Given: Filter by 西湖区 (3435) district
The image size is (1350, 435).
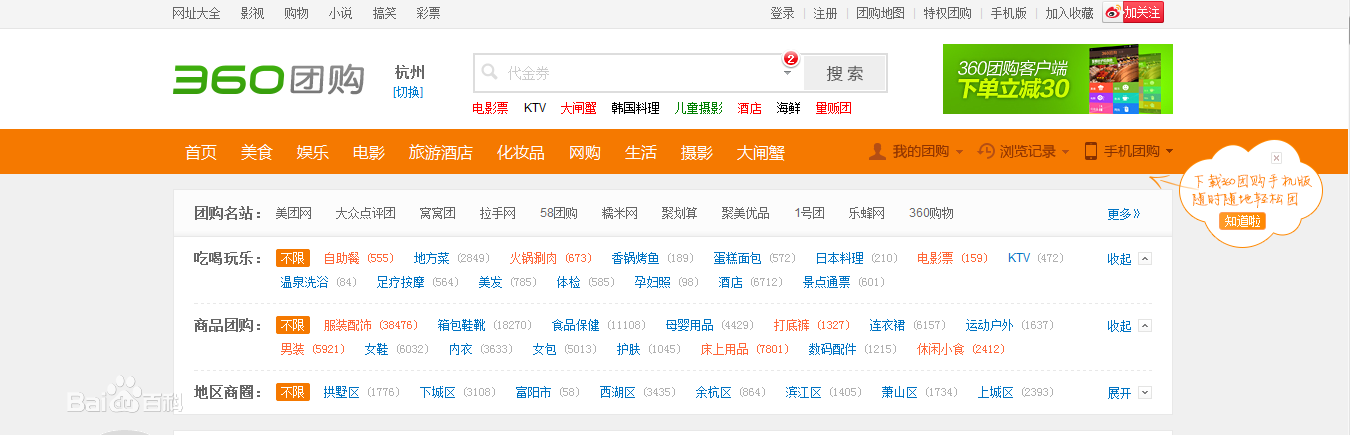Looking at the screenshot, I should point(637,392).
